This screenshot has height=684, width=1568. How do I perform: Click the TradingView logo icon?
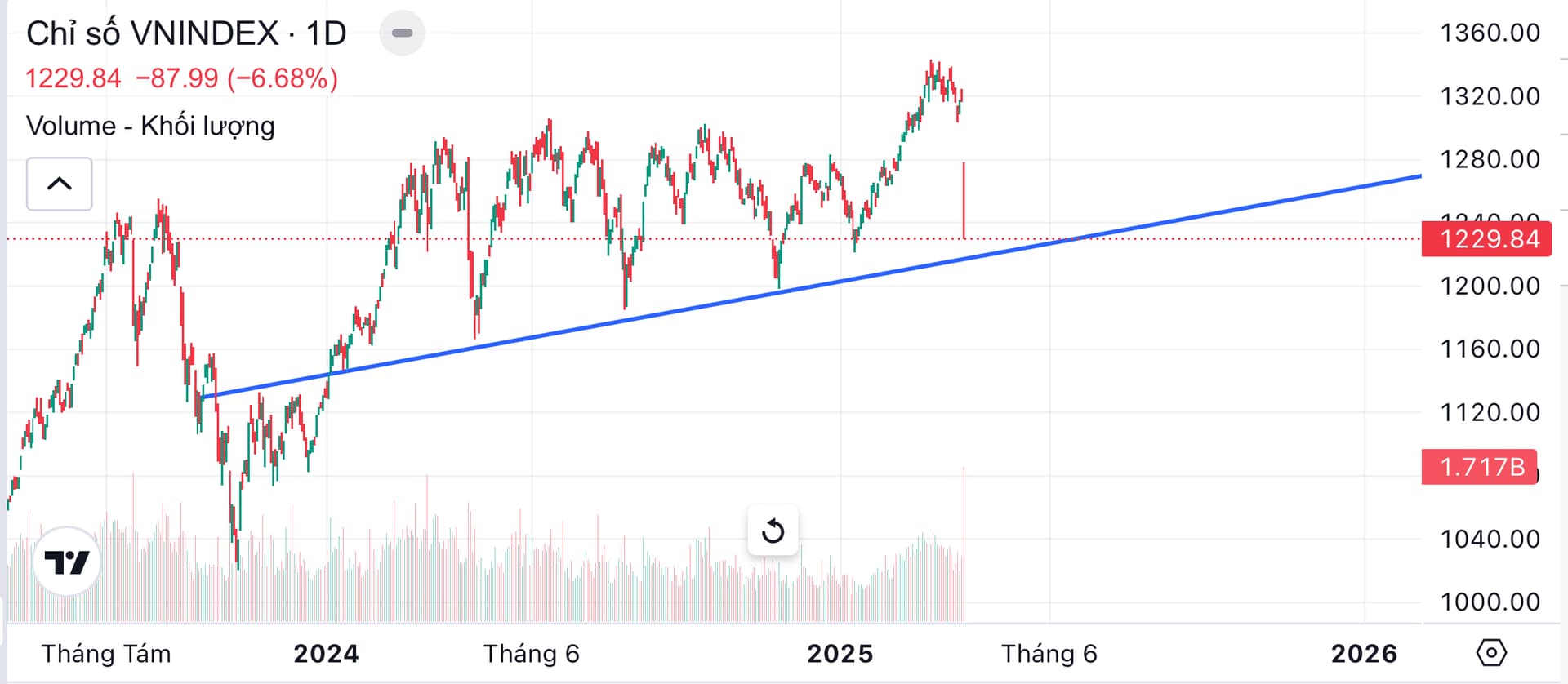[66, 562]
